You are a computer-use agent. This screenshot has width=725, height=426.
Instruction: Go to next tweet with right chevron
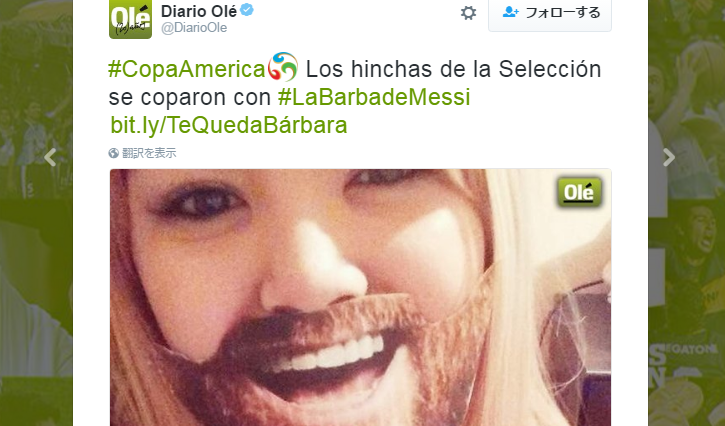669,157
